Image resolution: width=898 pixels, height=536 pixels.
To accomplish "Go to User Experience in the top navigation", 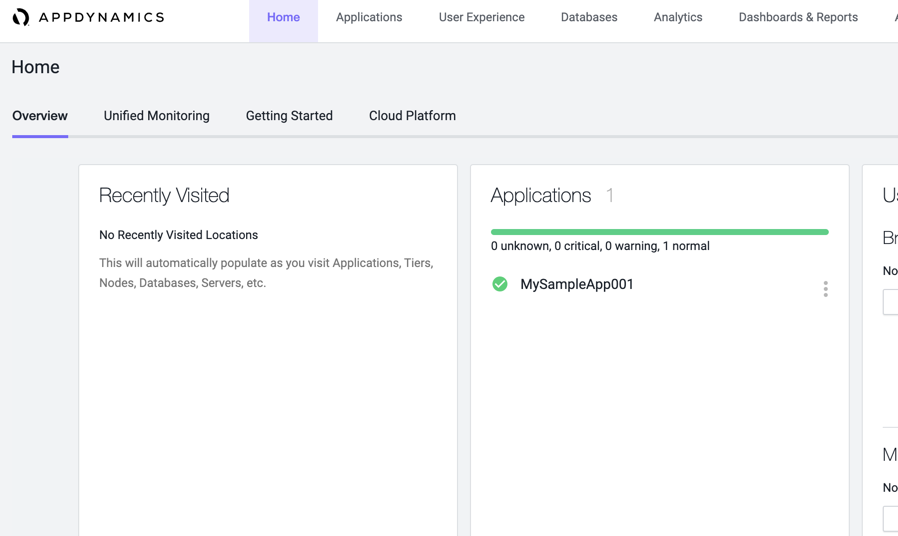I will pos(481,17).
